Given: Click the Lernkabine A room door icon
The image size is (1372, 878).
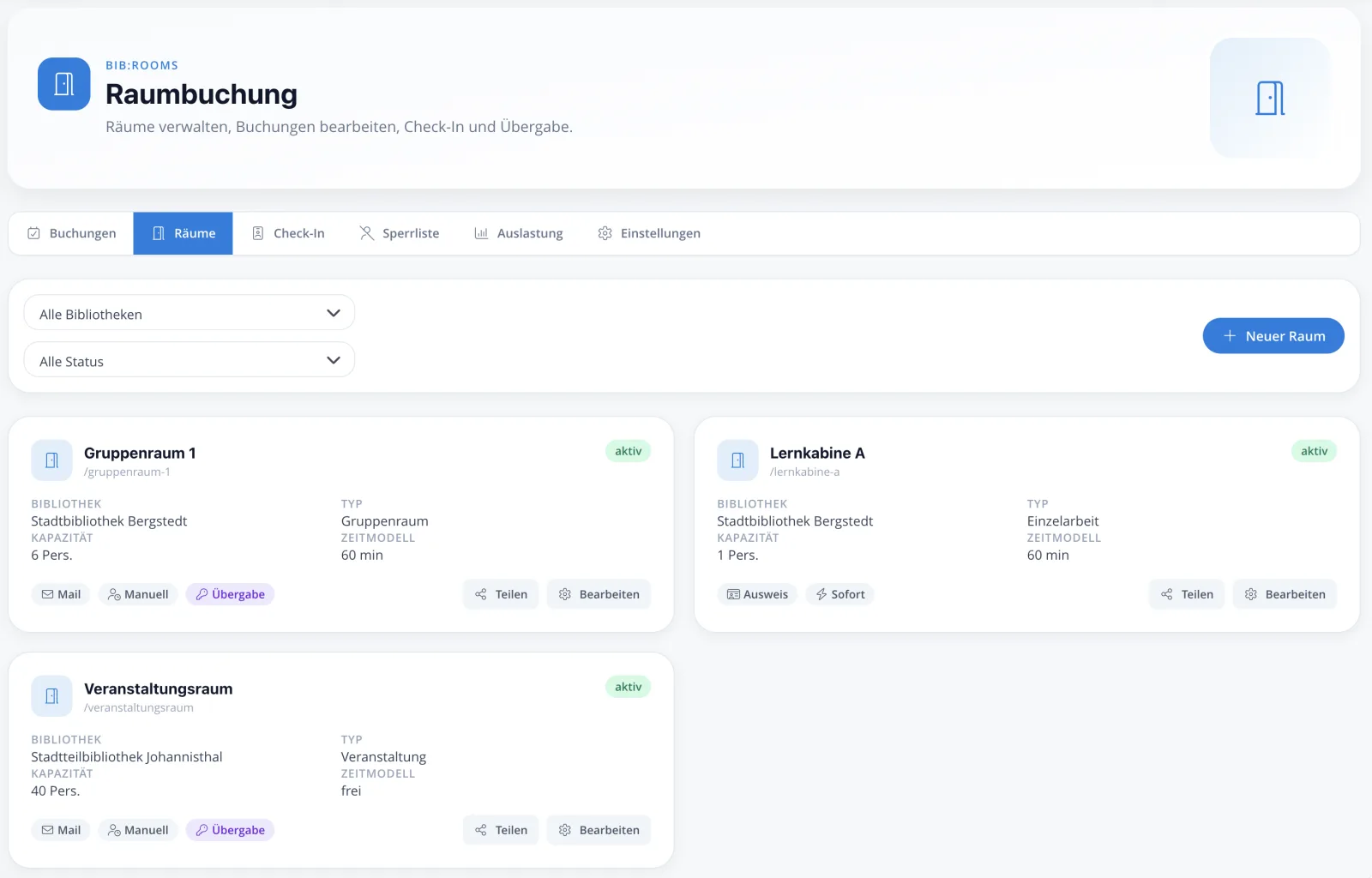Looking at the screenshot, I should point(737,460).
